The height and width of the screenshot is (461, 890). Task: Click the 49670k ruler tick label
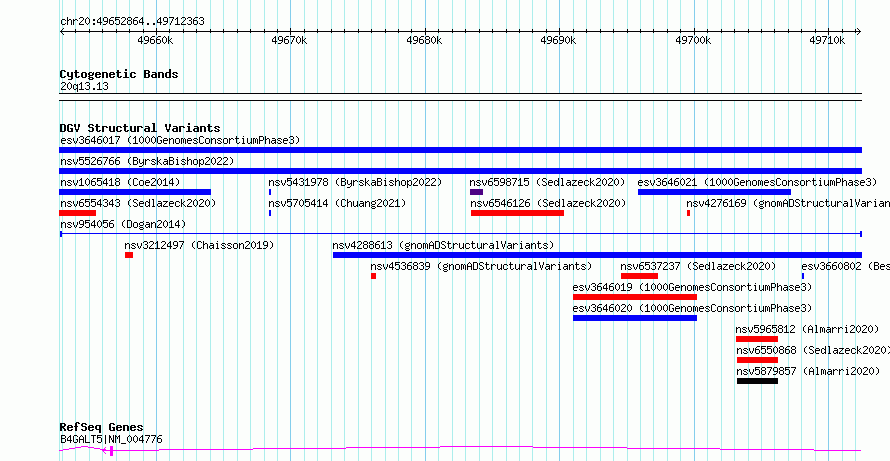289,40
